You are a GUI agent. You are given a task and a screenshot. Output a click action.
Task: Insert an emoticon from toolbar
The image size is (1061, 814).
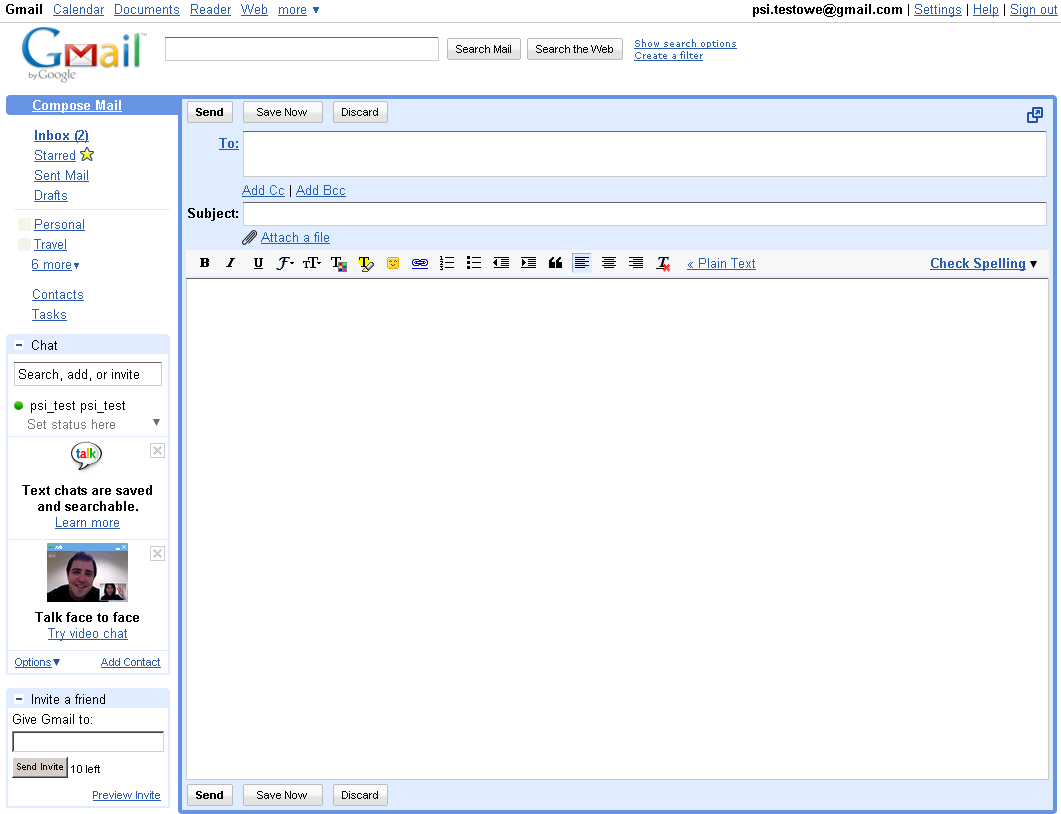tap(392, 263)
